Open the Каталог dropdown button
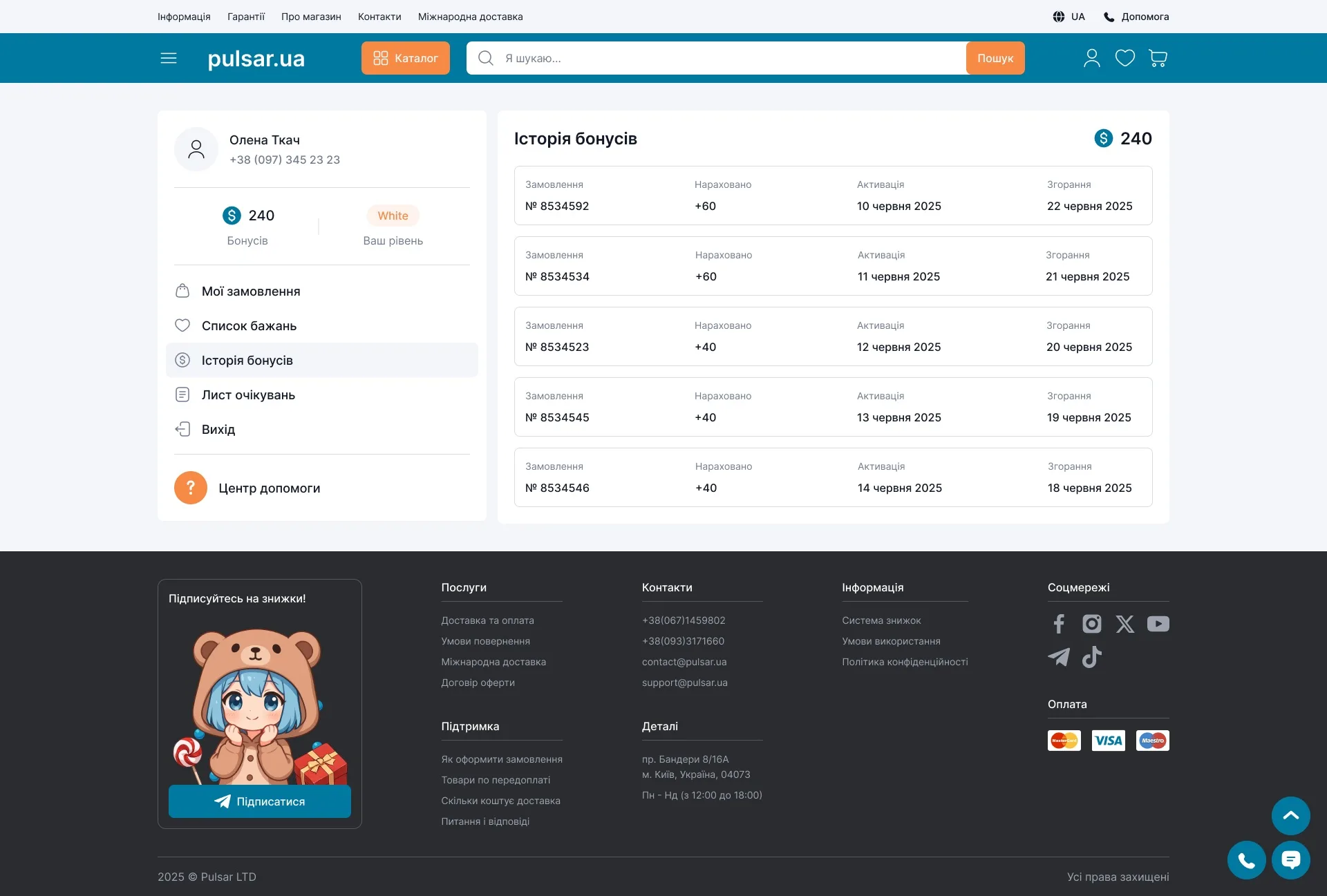This screenshot has height=896, width=1327. coord(405,58)
